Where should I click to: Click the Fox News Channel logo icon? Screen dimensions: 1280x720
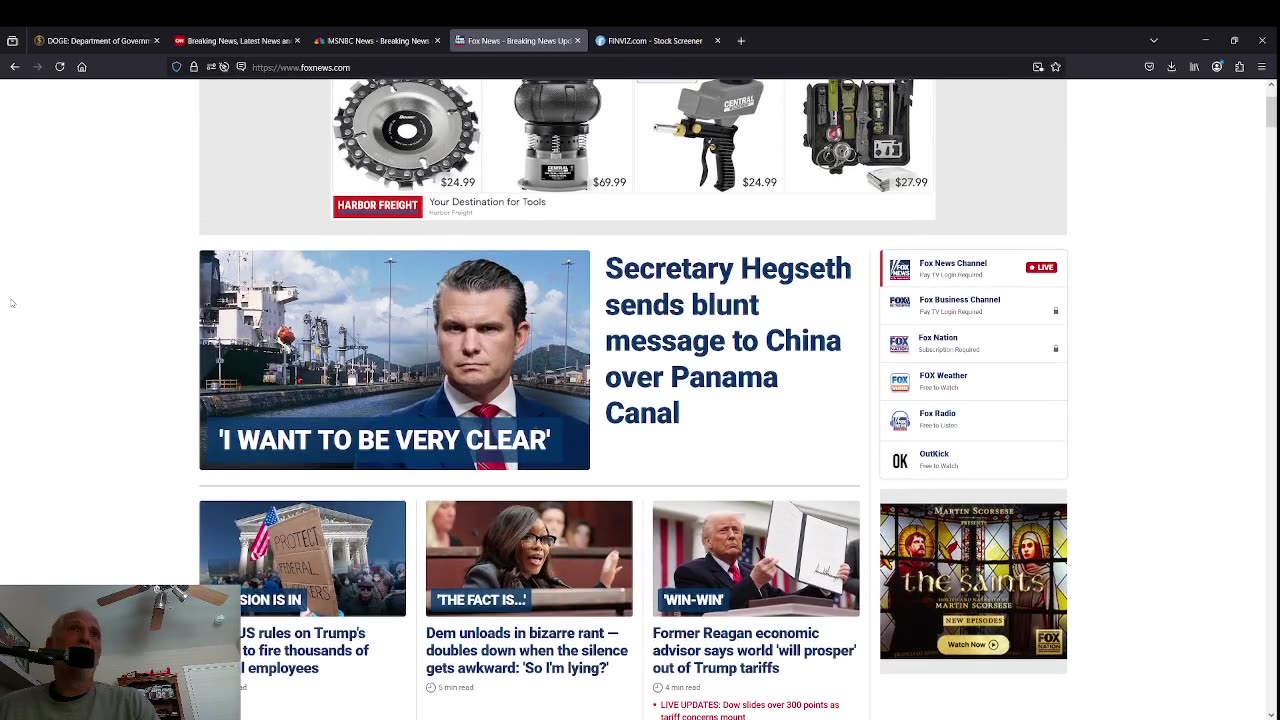(x=900, y=268)
